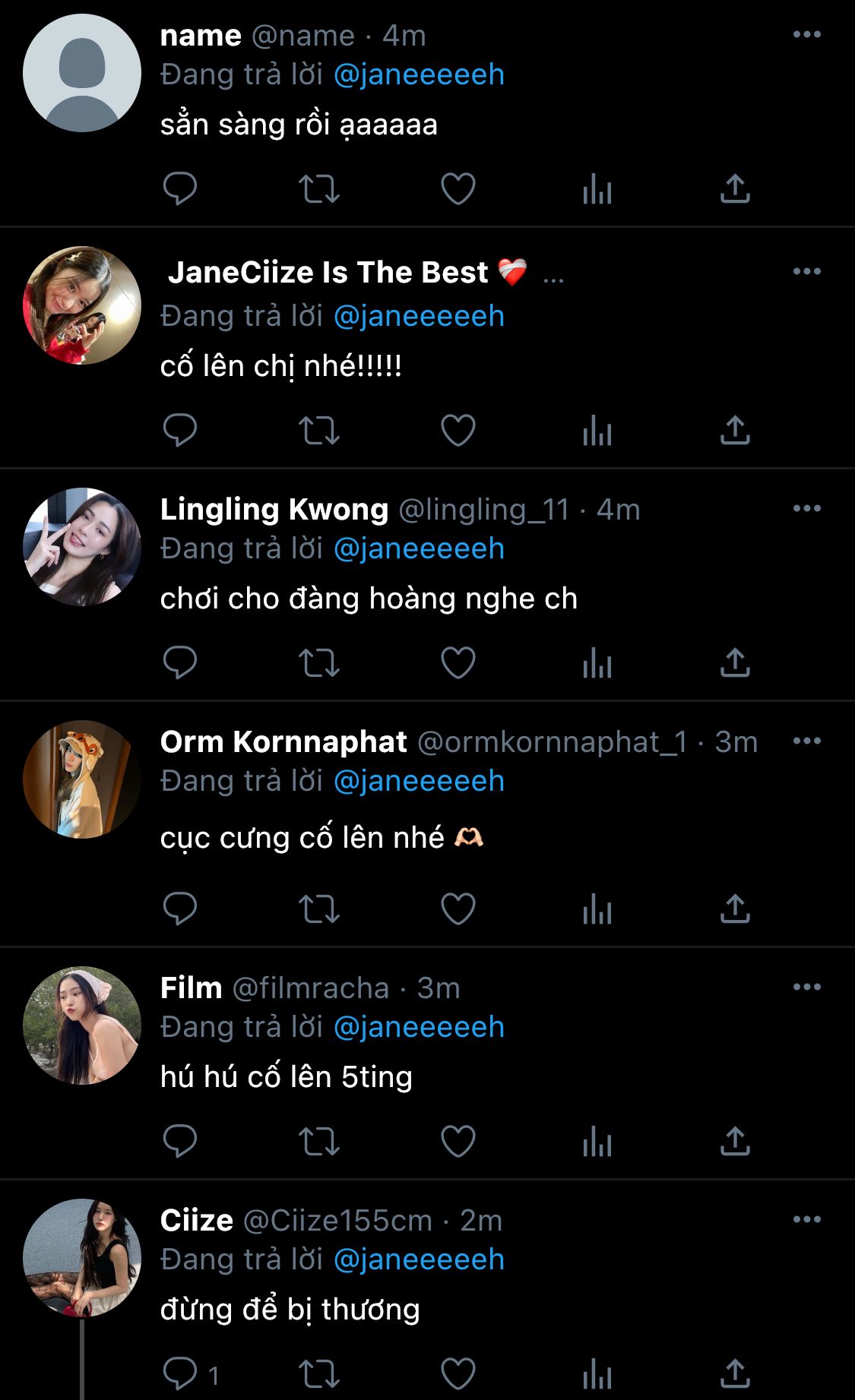Open more options on Lingling Kwong's tweet
The image size is (855, 1400).
point(806,508)
